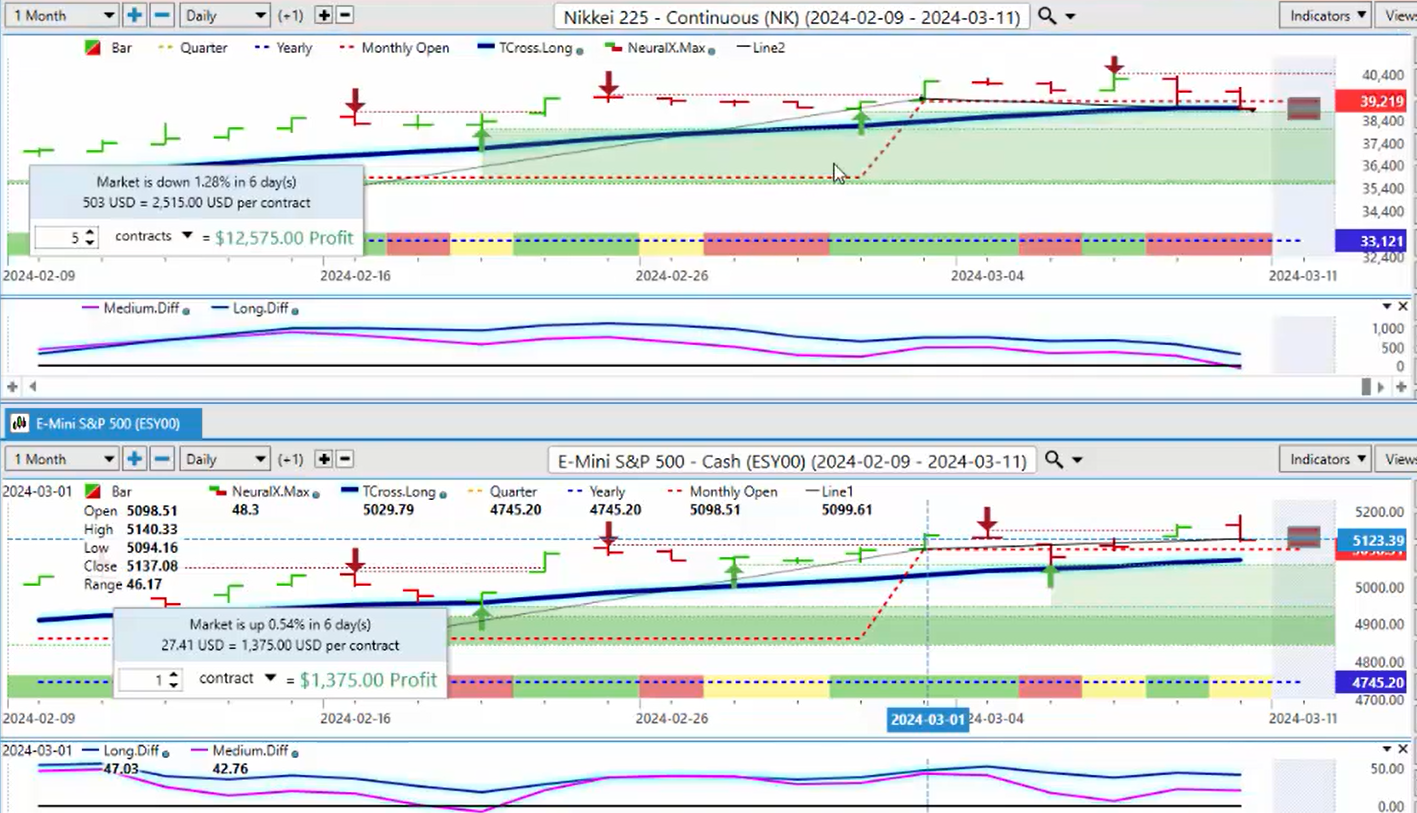1417x813 pixels.
Task: Open the Nikkei indicator pane options arrow
Action: 1387,306
